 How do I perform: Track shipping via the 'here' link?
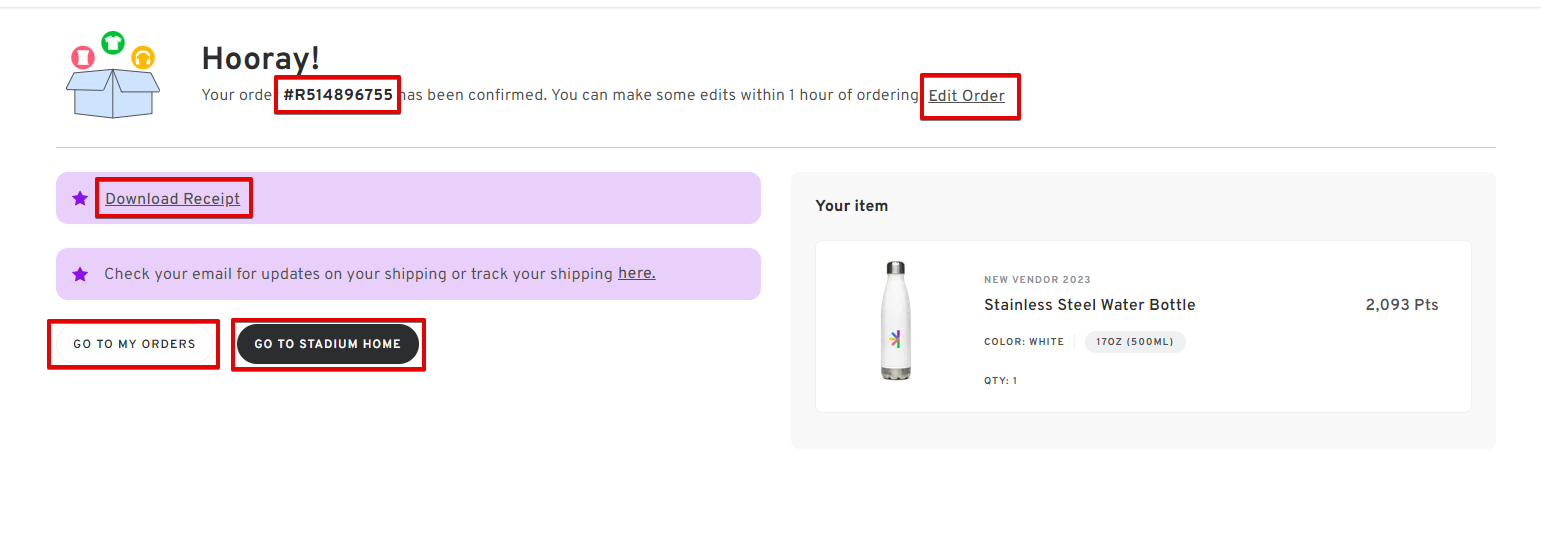[x=636, y=273]
